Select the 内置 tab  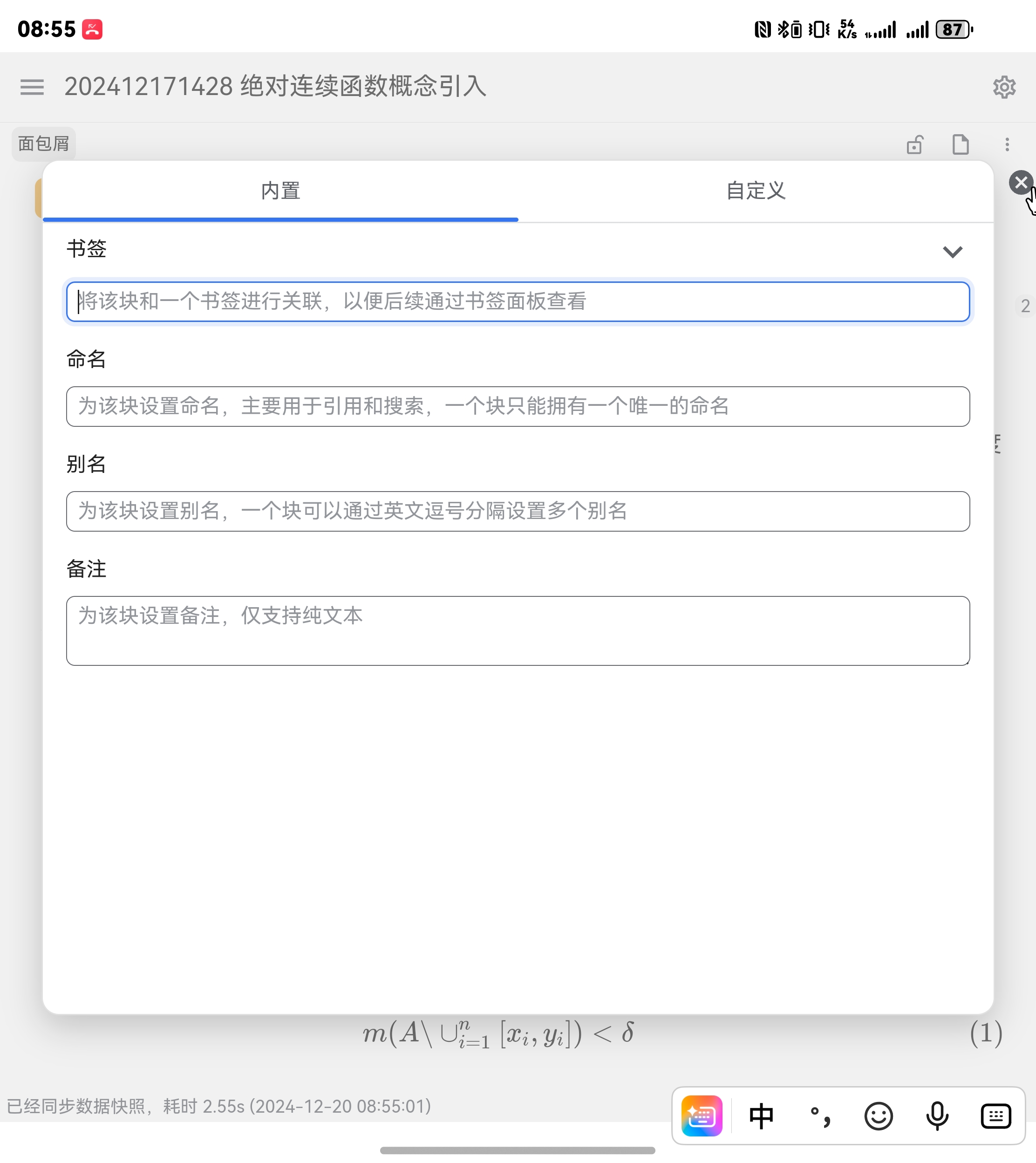280,192
